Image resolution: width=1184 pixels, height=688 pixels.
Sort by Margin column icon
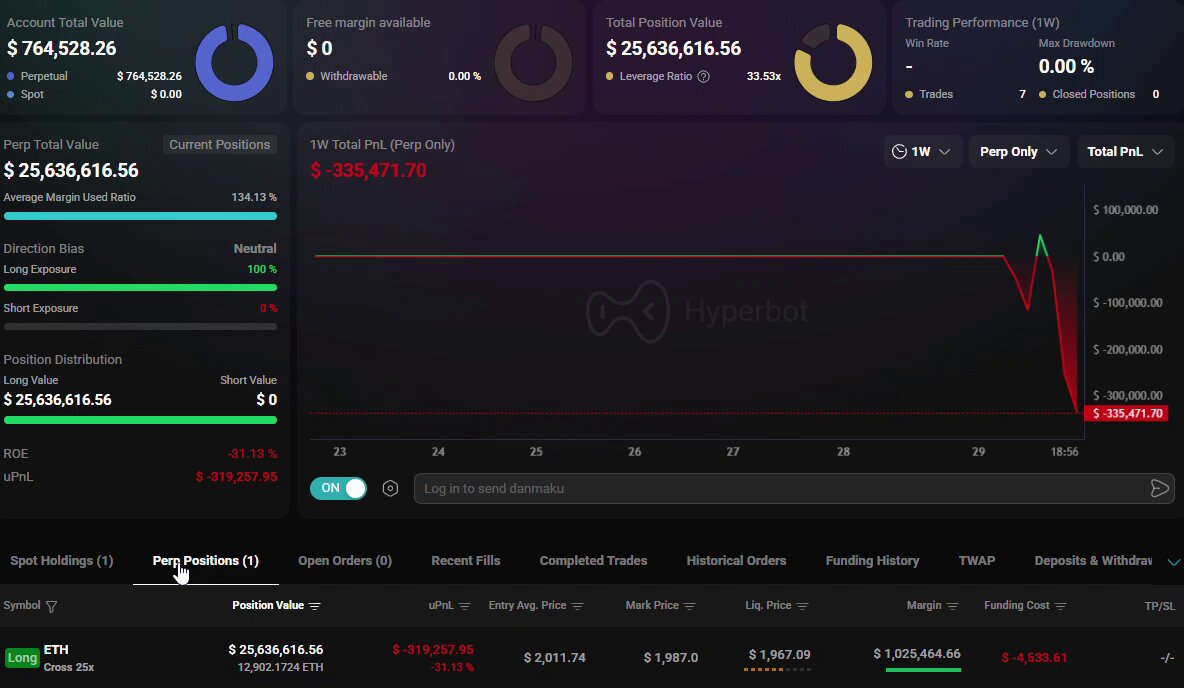pyautogui.click(x=953, y=606)
